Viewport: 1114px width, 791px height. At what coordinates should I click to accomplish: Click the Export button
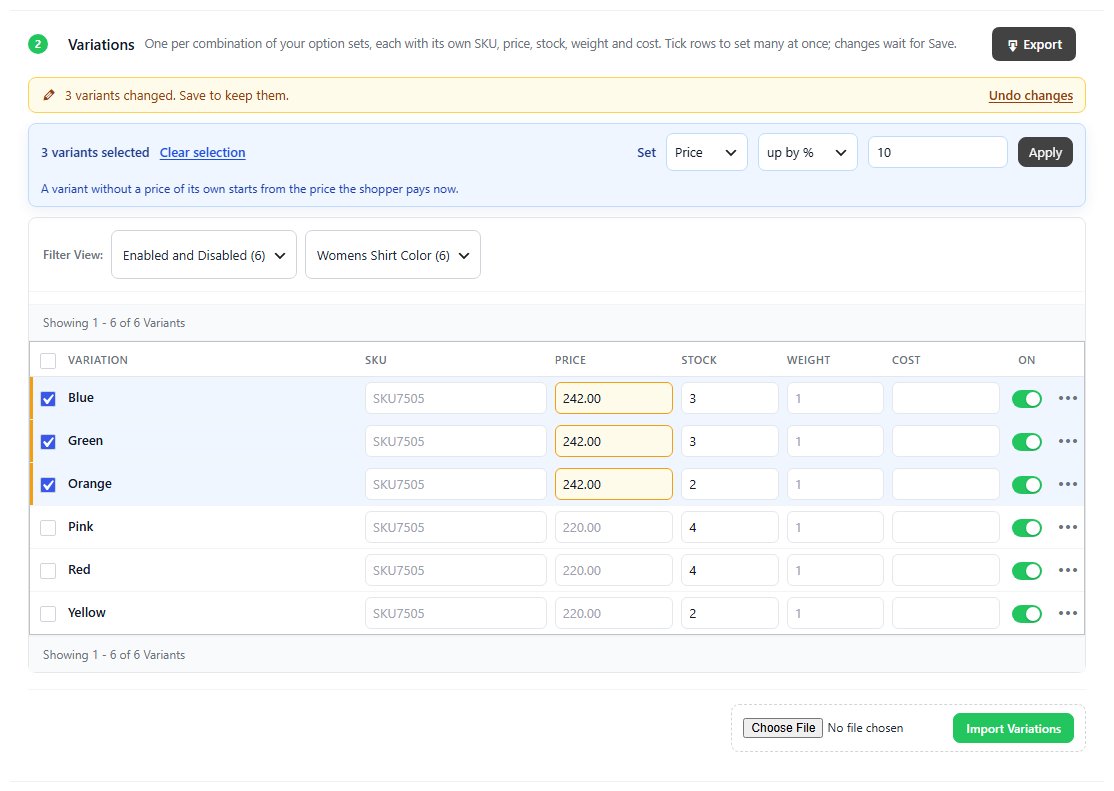(1034, 44)
